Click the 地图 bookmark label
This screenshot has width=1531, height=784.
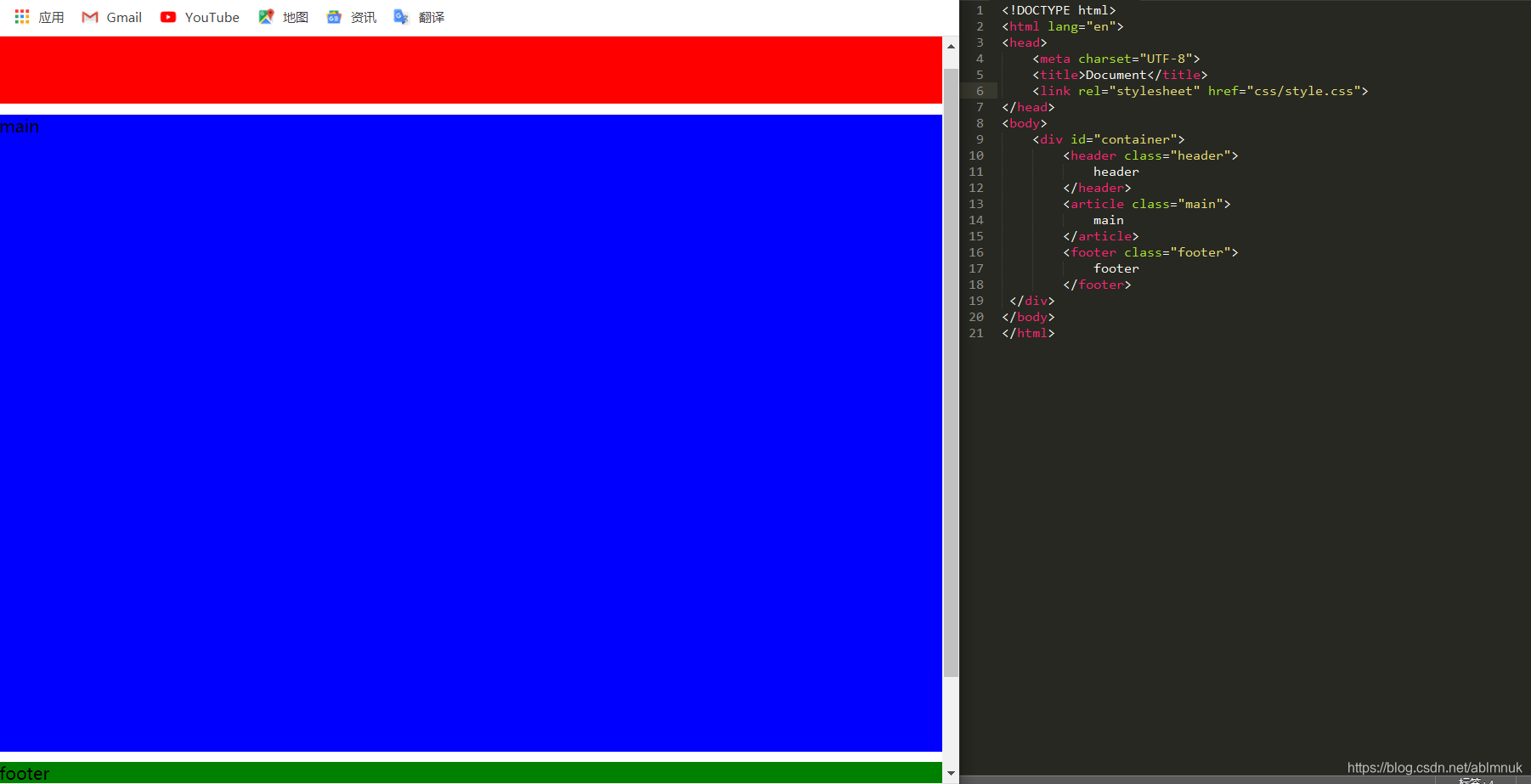click(x=296, y=17)
